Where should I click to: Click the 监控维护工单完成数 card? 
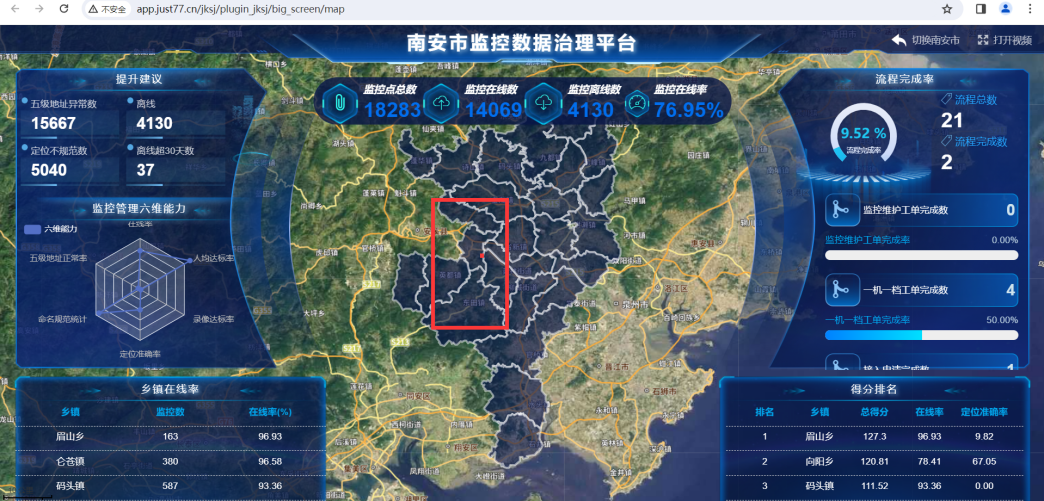pos(921,211)
